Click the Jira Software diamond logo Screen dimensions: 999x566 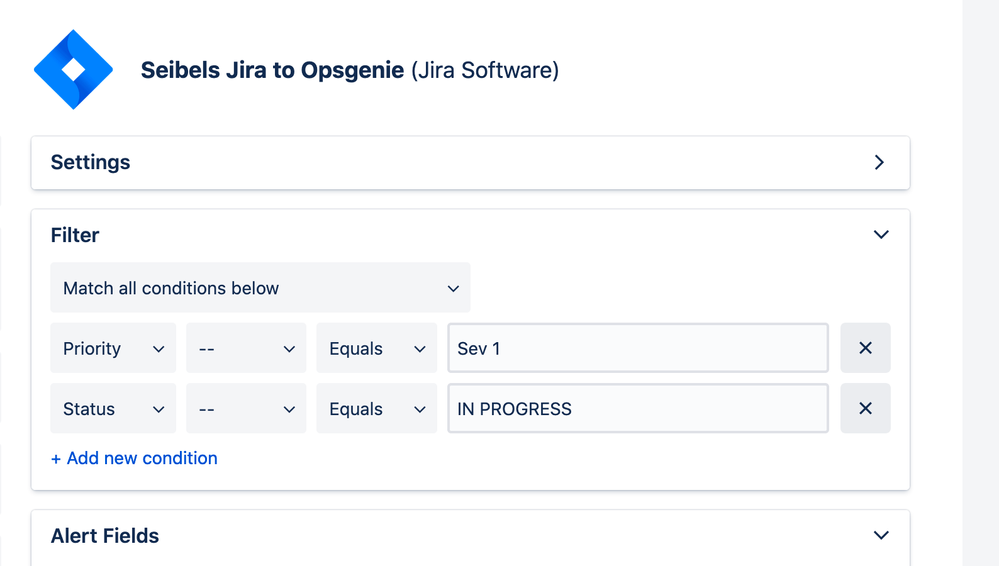coord(73,69)
